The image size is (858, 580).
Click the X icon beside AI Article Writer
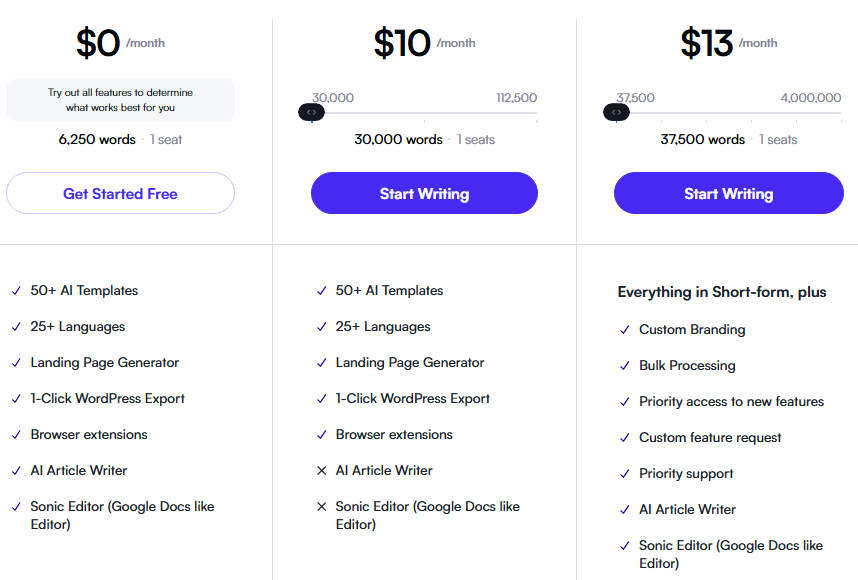click(x=322, y=471)
